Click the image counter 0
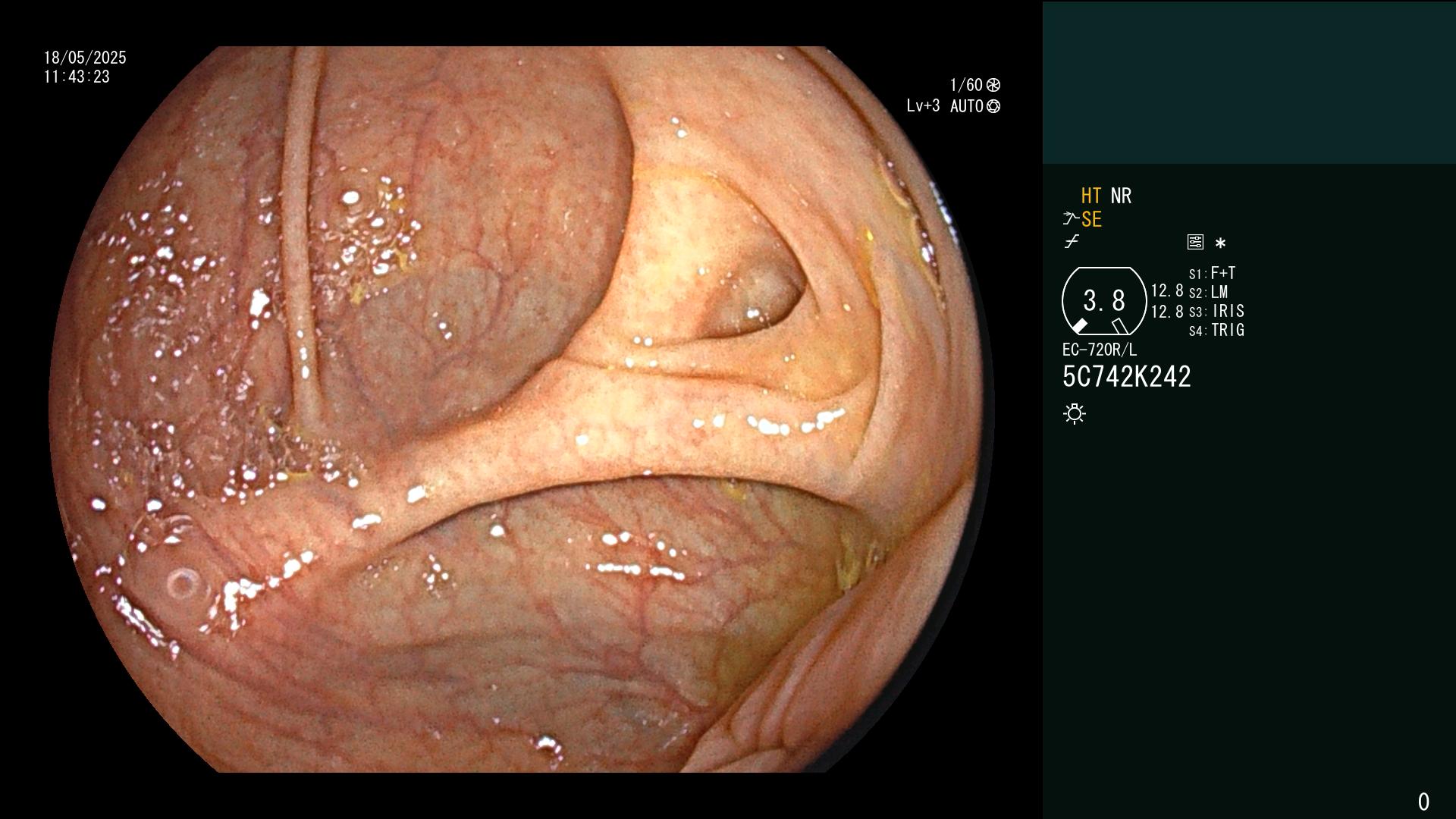1456x819 pixels. click(1423, 802)
